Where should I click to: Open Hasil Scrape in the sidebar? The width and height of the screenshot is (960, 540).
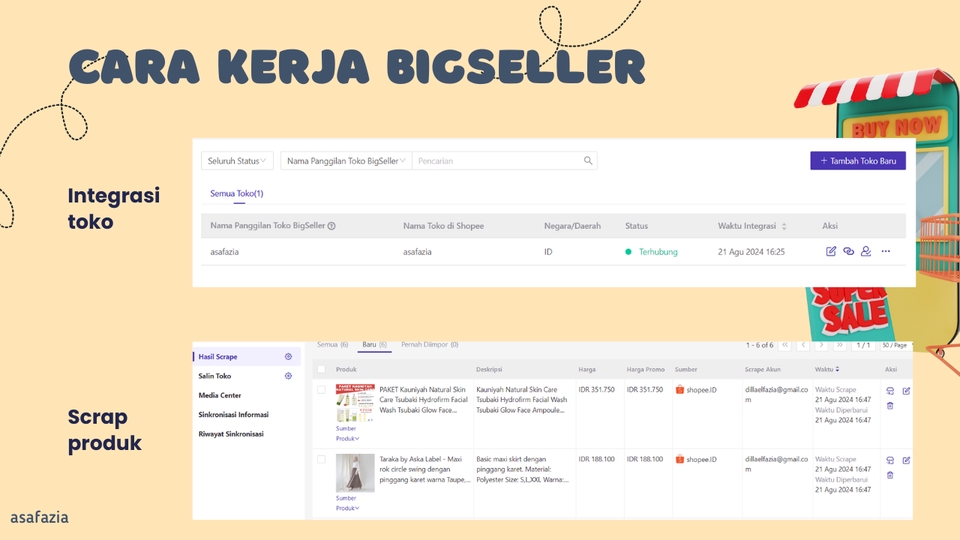pos(247,356)
